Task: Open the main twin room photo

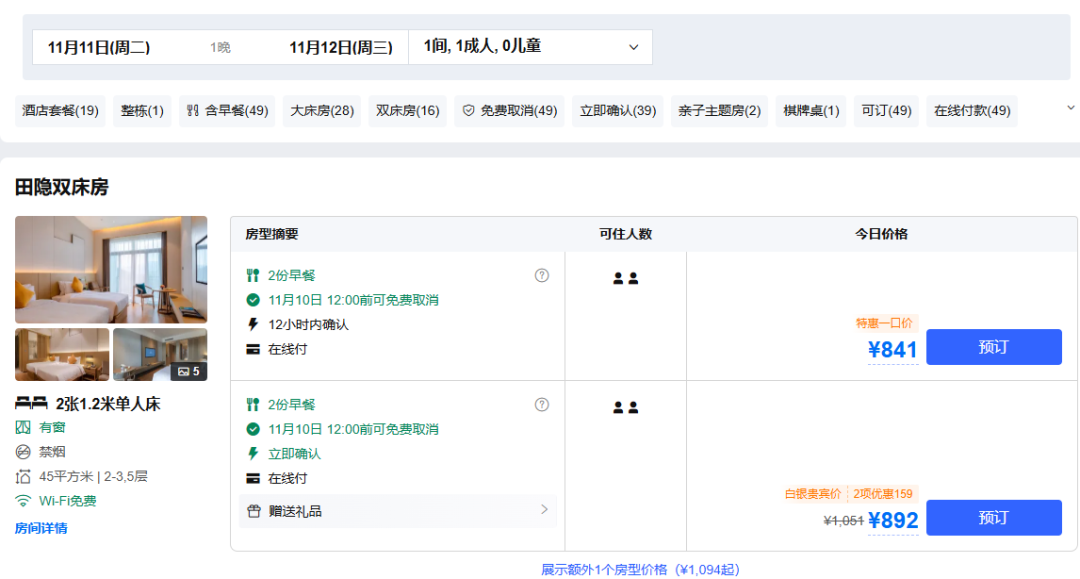Action: pyautogui.click(x=111, y=269)
